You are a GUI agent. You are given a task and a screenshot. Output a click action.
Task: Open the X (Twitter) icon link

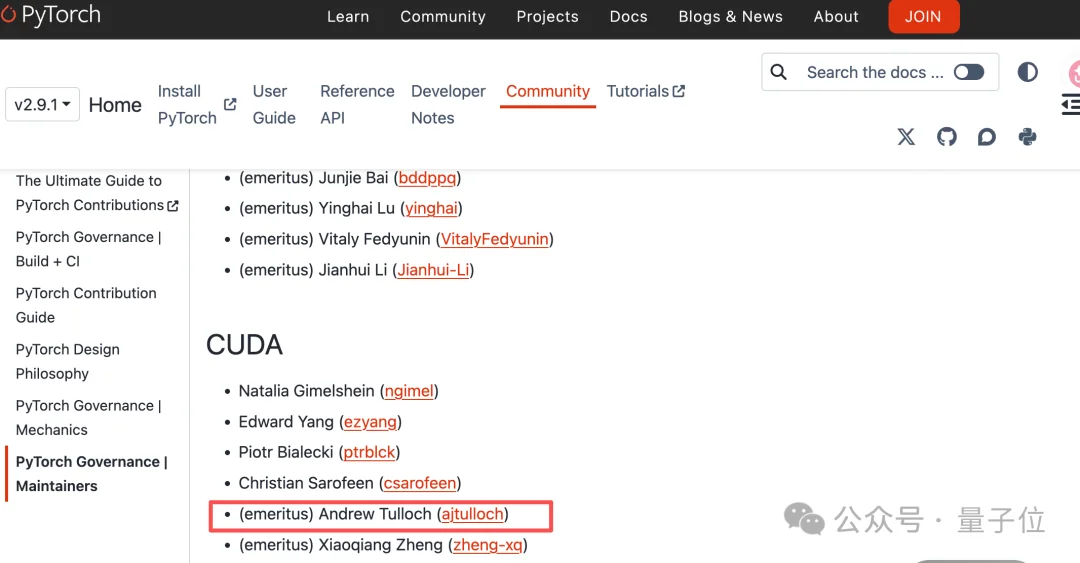906,136
